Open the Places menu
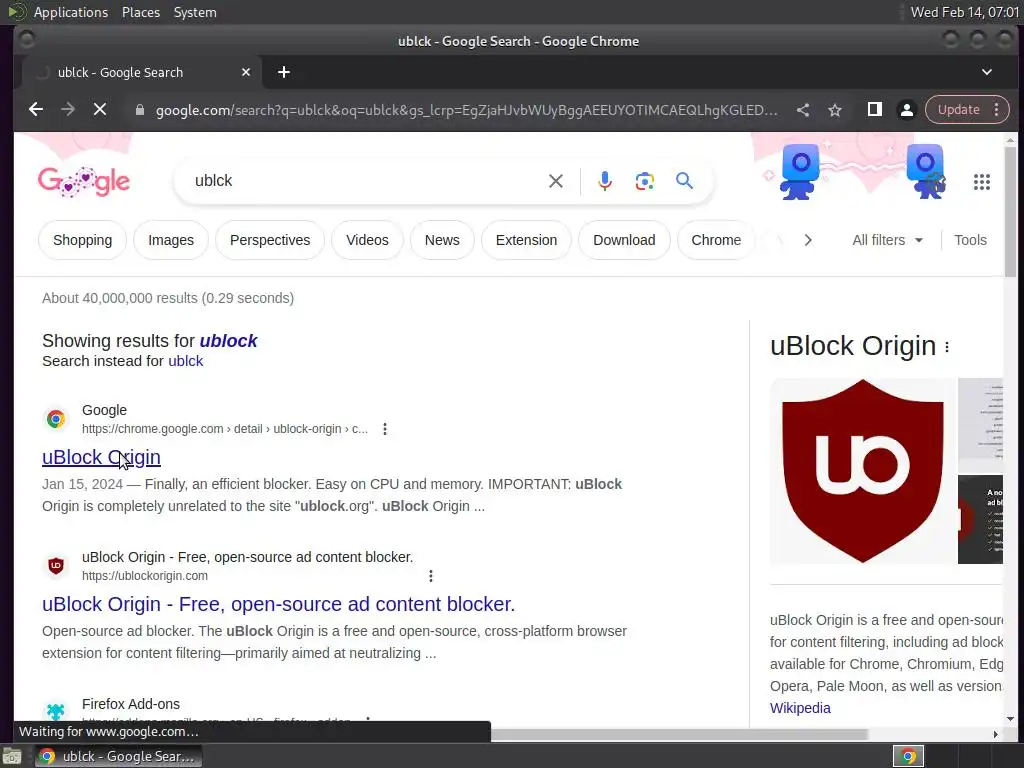Image resolution: width=1024 pixels, height=768 pixels. [141, 12]
